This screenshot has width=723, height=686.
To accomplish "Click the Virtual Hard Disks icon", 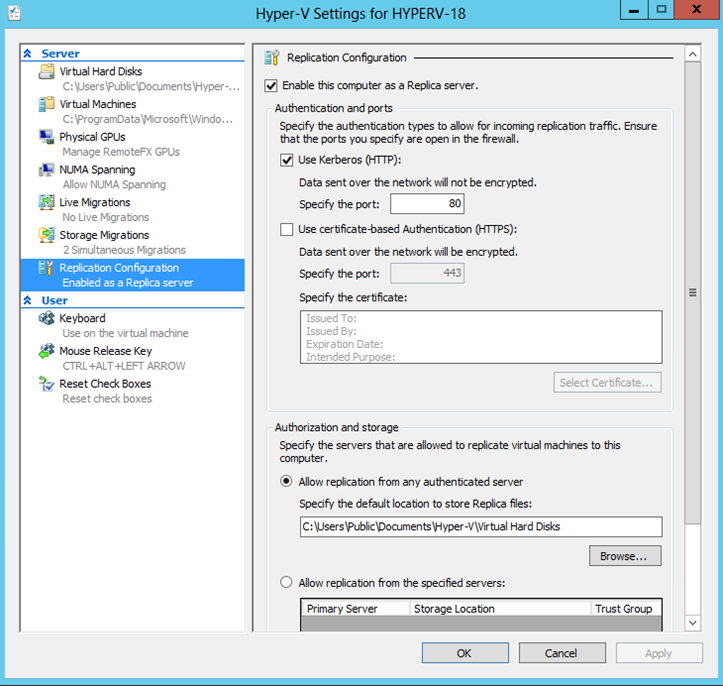I will click(47, 71).
